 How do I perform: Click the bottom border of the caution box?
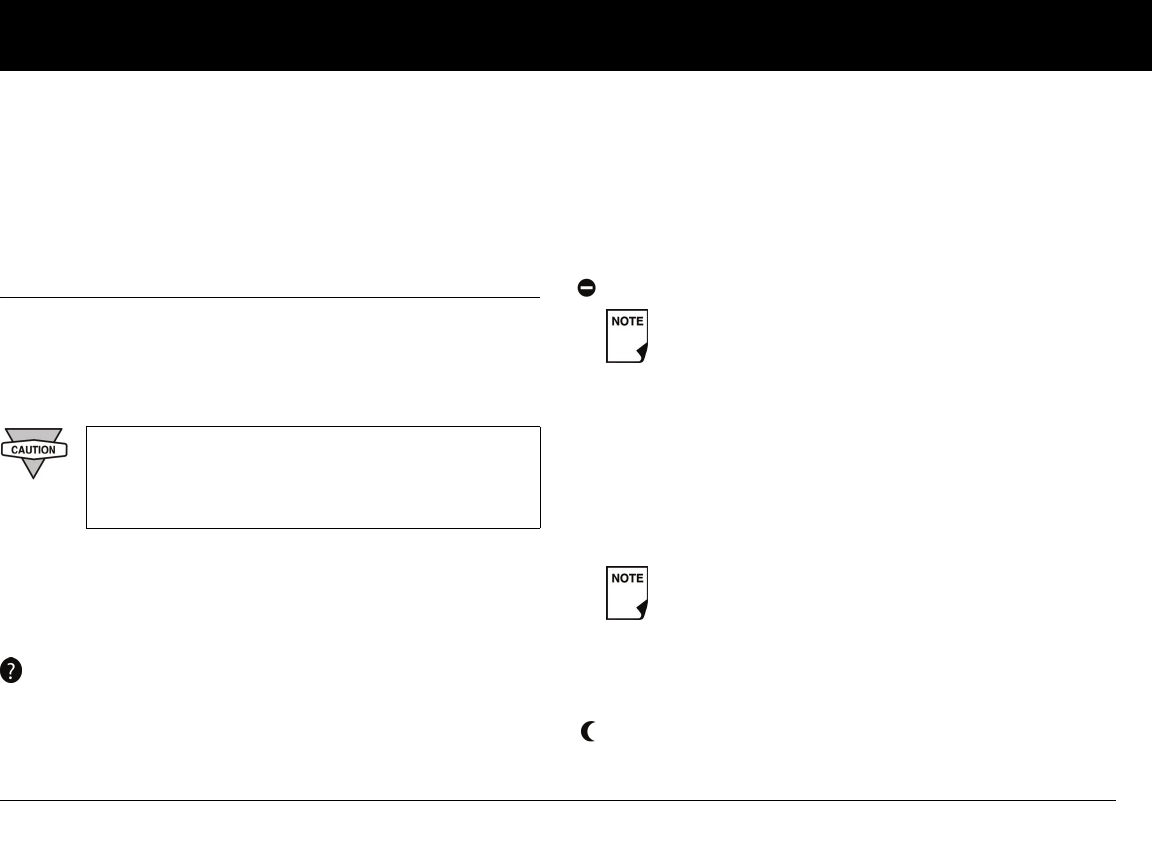point(313,528)
